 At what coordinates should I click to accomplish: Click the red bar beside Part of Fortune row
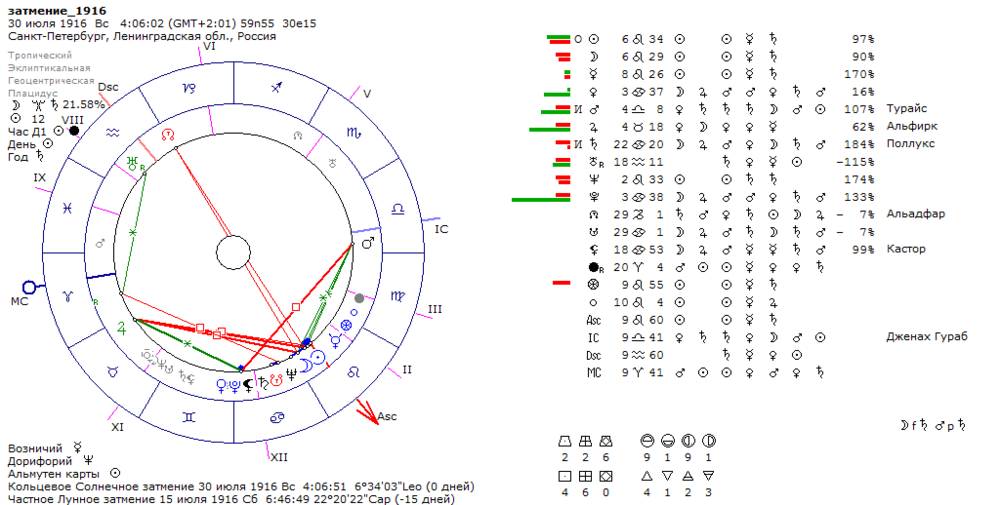pyautogui.click(x=561, y=282)
